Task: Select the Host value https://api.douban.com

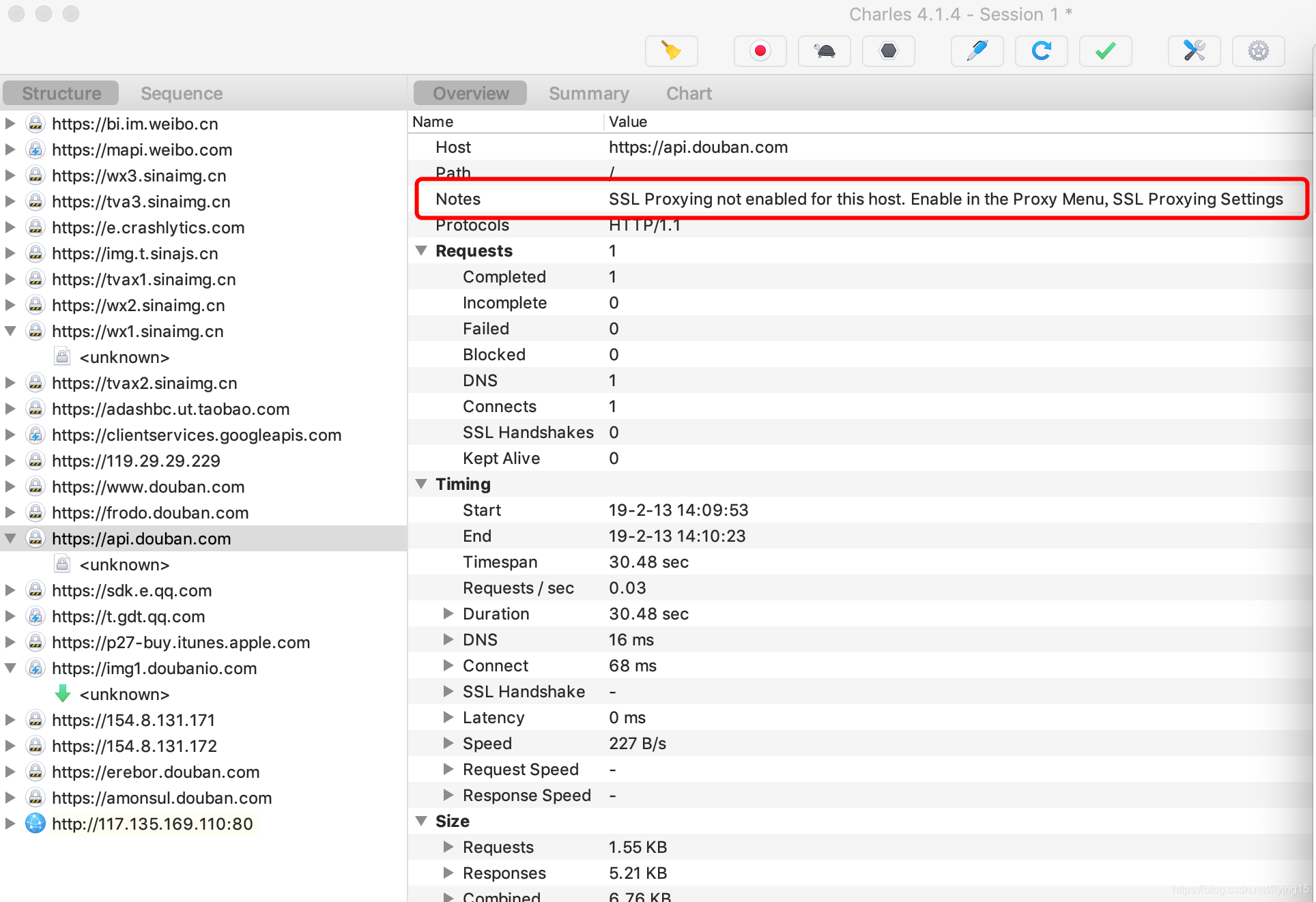Action: click(698, 147)
